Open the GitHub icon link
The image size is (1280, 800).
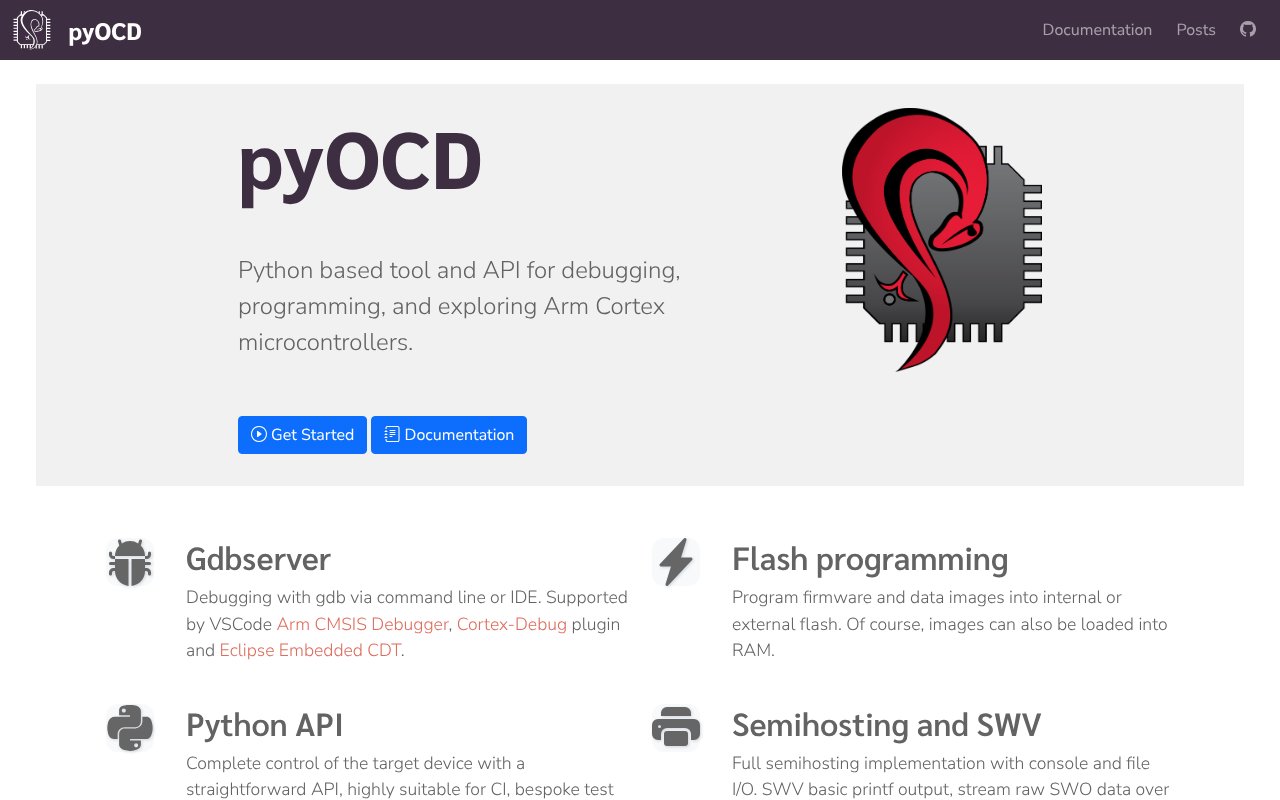pyautogui.click(x=1247, y=29)
